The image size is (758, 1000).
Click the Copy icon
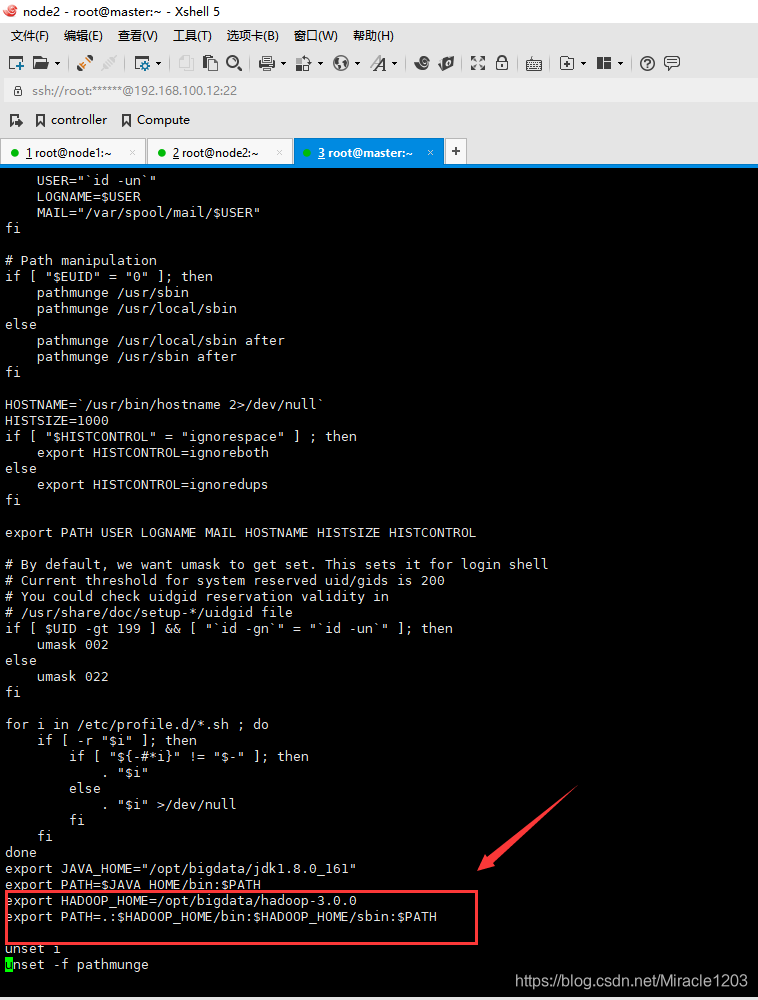coord(186,63)
